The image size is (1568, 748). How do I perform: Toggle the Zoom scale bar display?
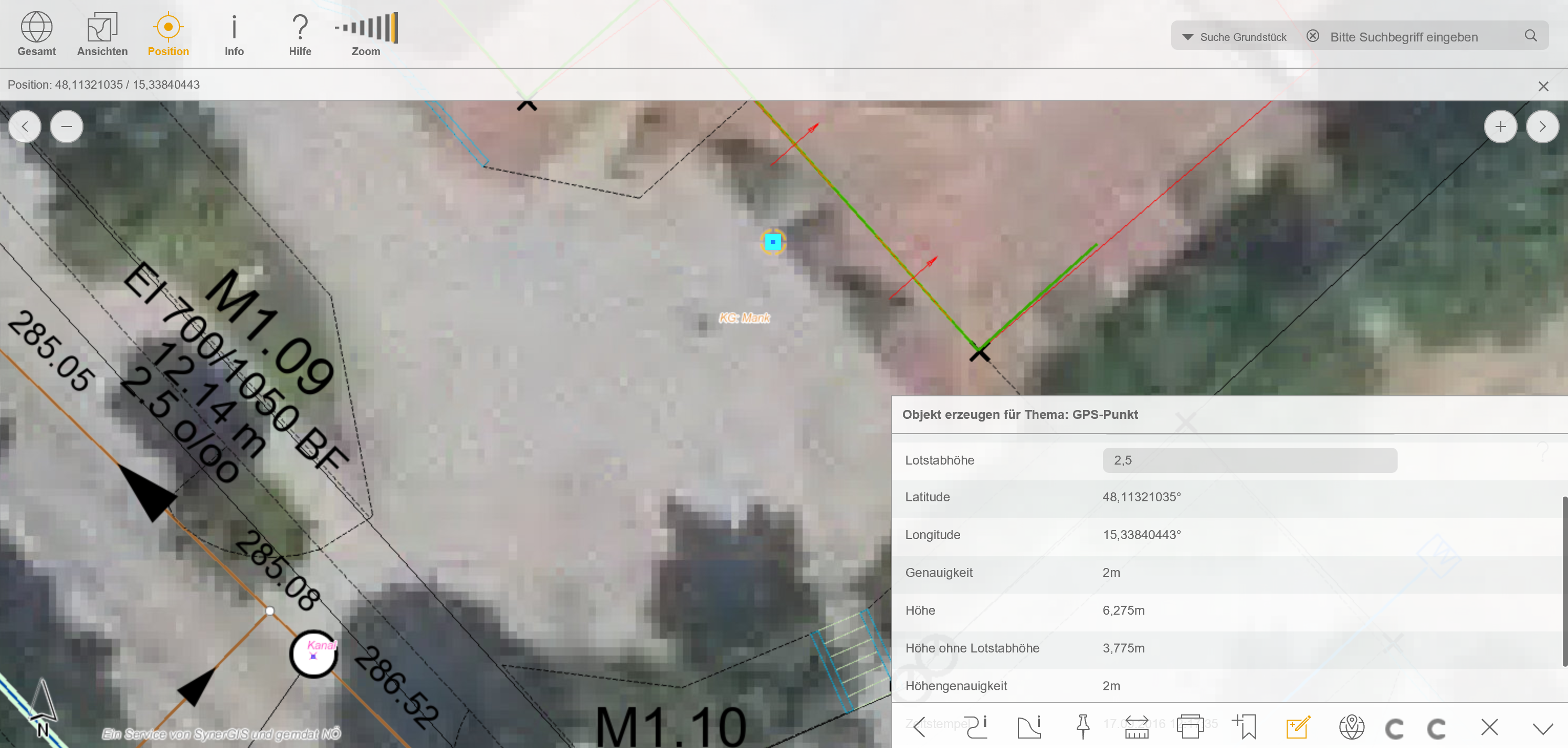point(366,34)
